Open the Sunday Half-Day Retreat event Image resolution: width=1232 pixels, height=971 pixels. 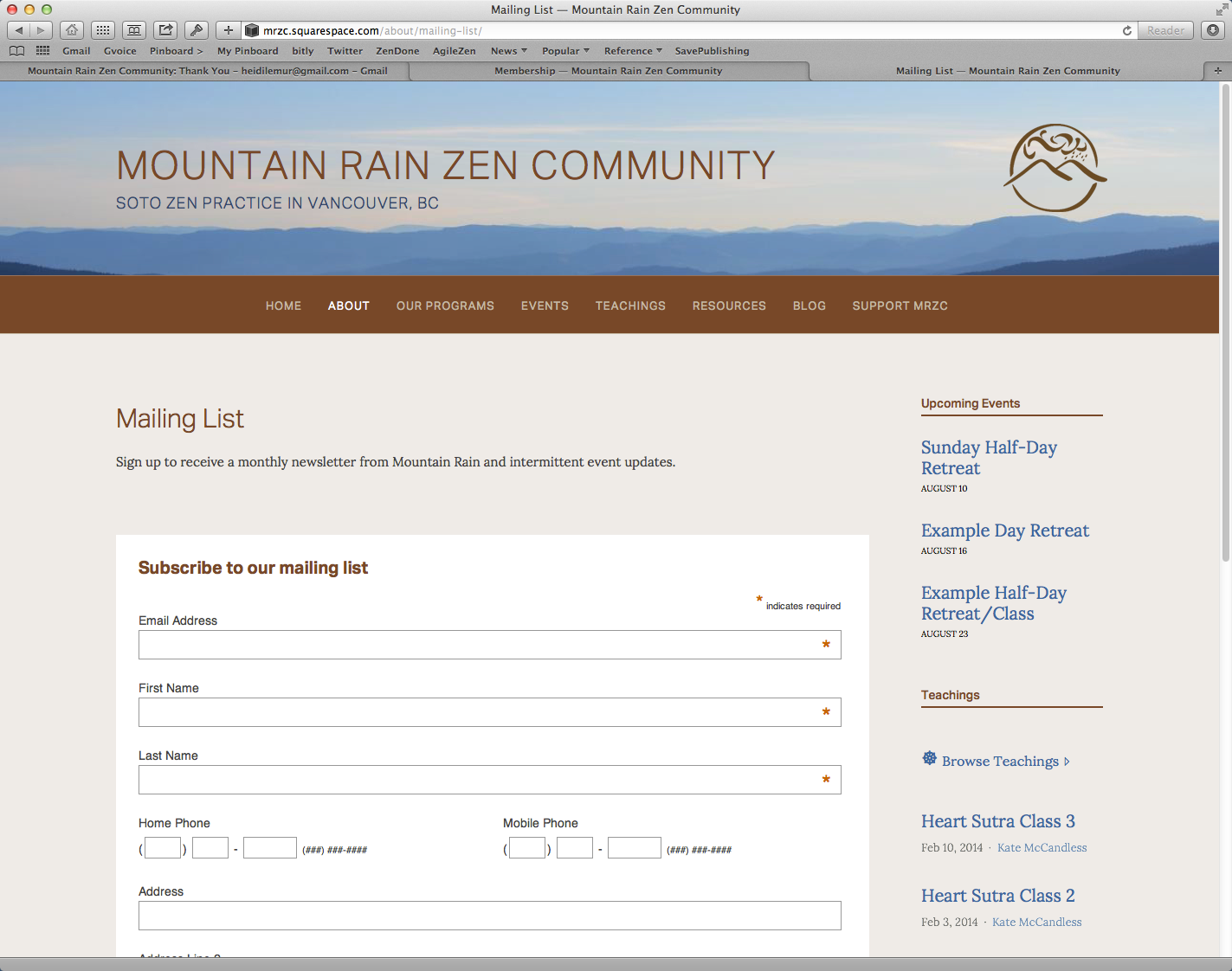(x=989, y=458)
